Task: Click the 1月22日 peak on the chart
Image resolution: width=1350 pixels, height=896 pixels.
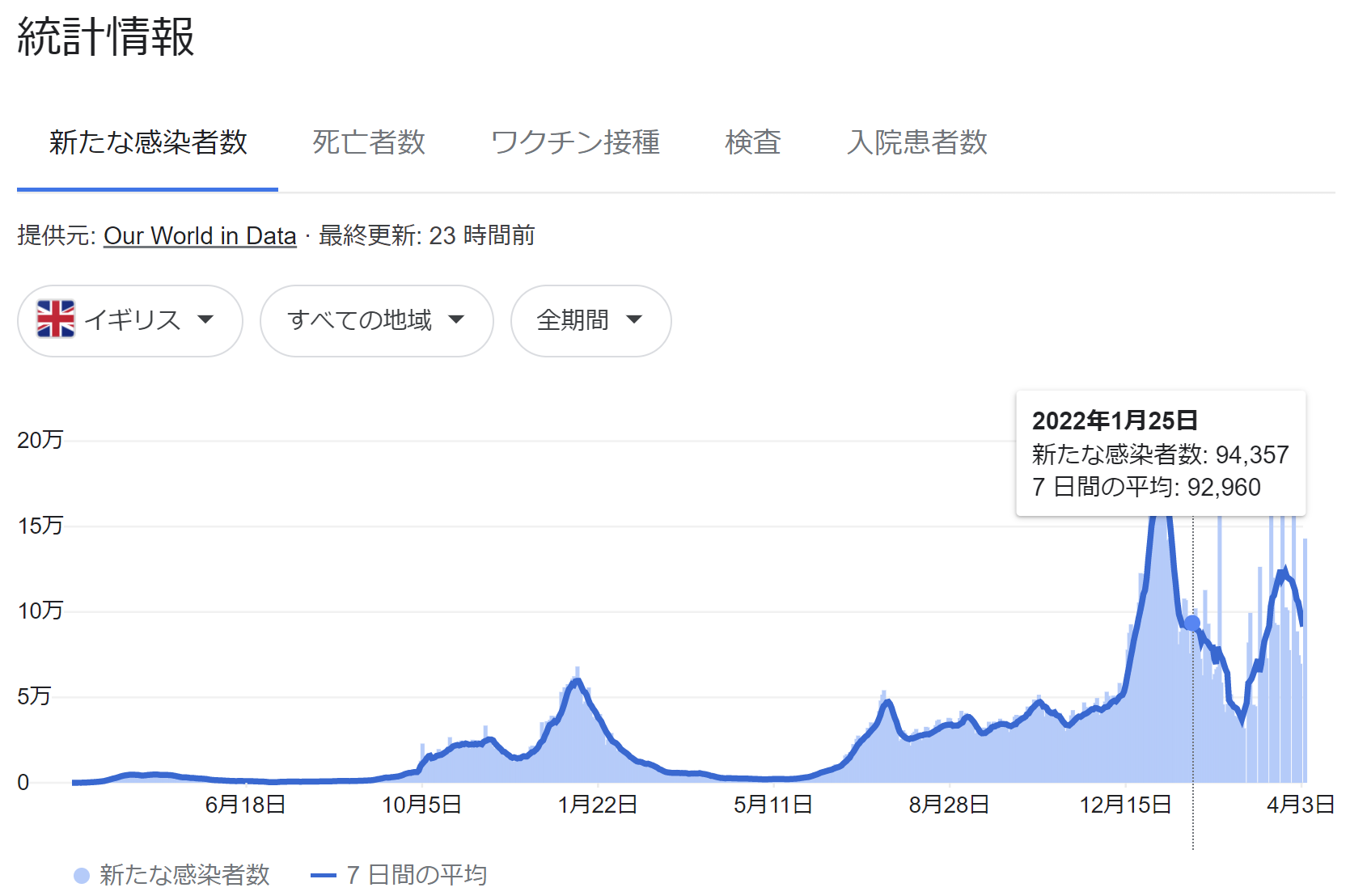Action: 577,681
